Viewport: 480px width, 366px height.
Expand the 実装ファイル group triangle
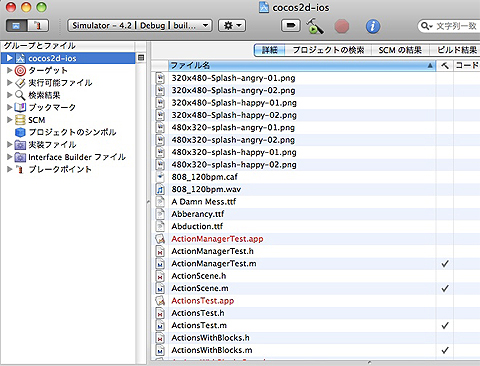(x=10, y=144)
